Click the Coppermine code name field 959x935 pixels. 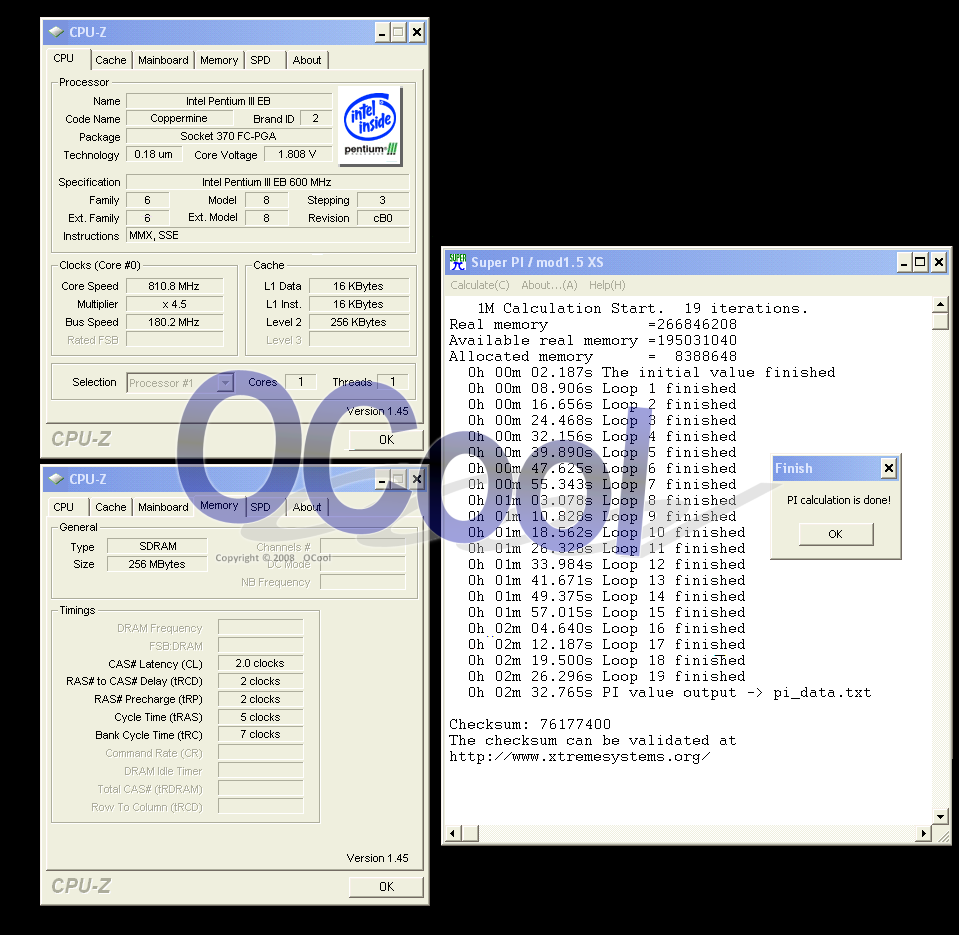(x=179, y=119)
